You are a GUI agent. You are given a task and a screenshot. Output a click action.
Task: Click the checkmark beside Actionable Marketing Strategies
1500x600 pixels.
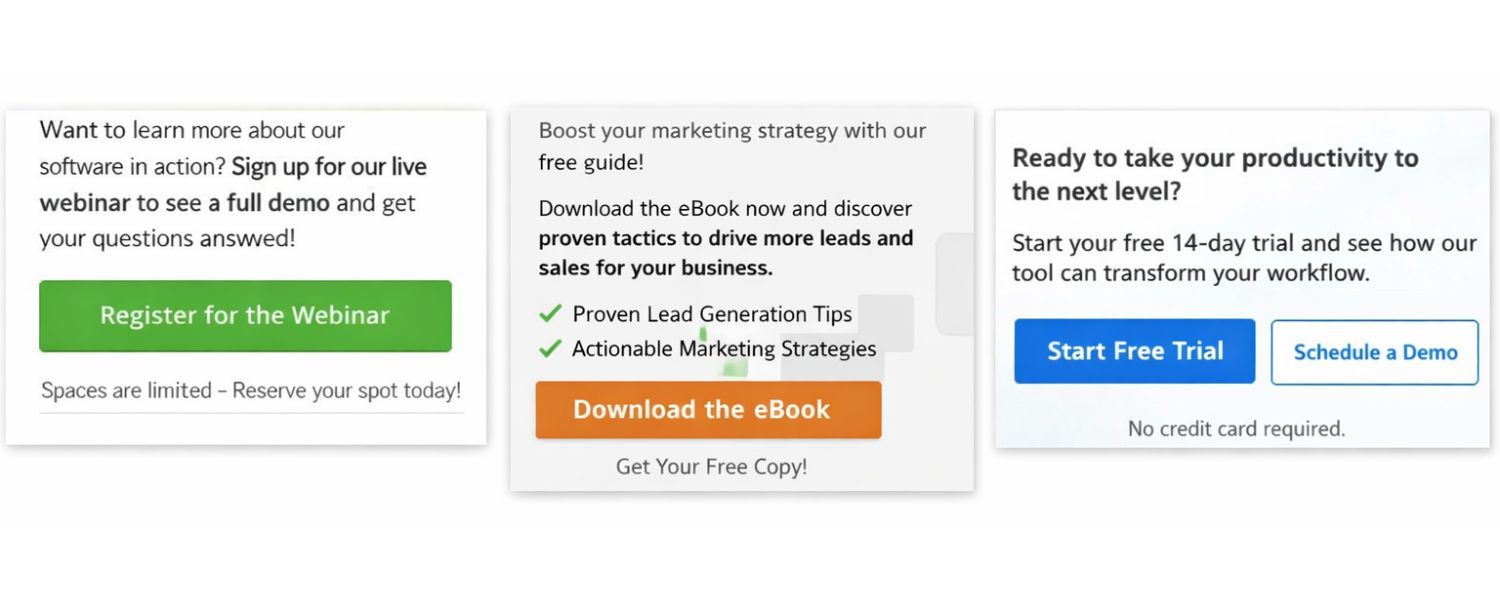(x=550, y=349)
